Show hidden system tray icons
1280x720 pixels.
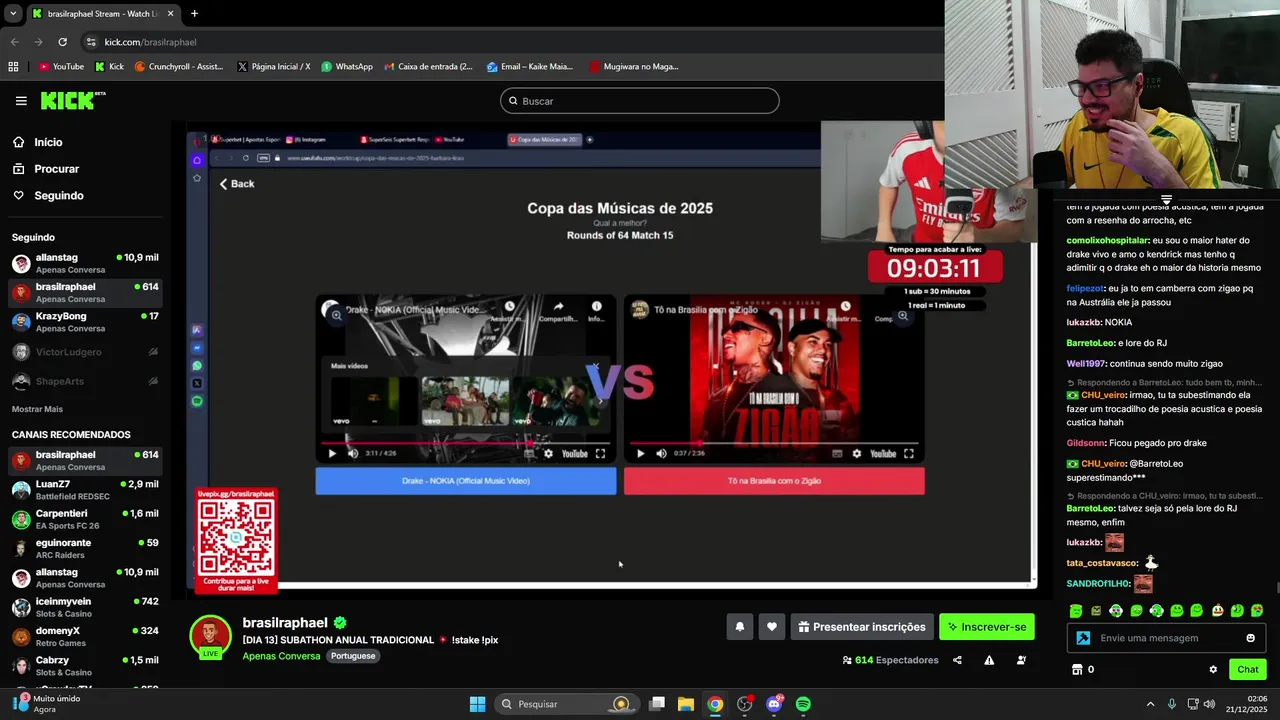click(1150, 704)
